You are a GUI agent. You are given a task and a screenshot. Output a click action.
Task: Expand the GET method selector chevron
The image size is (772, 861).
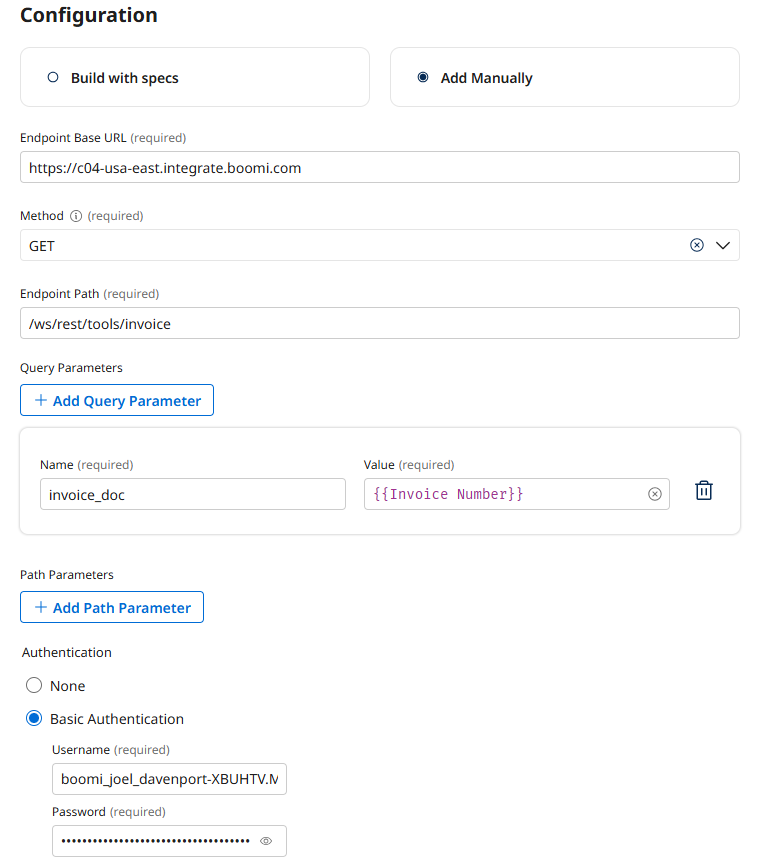tap(722, 245)
